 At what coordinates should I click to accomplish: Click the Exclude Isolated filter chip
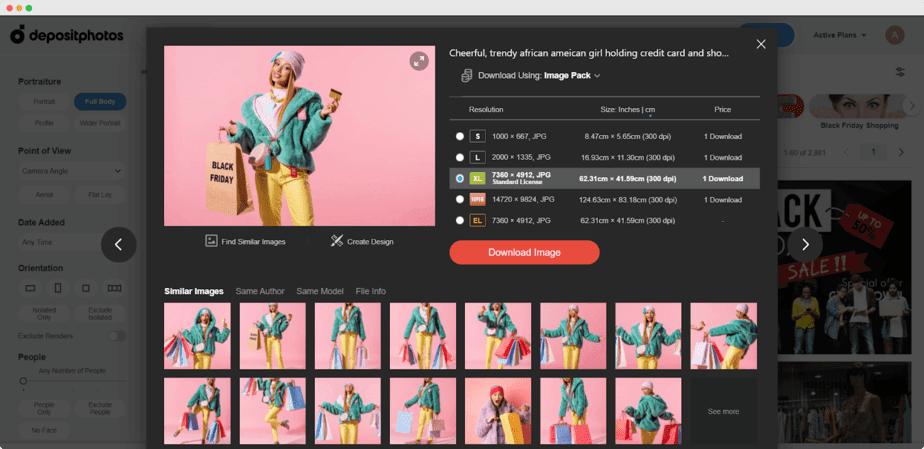(x=100, y=313)
